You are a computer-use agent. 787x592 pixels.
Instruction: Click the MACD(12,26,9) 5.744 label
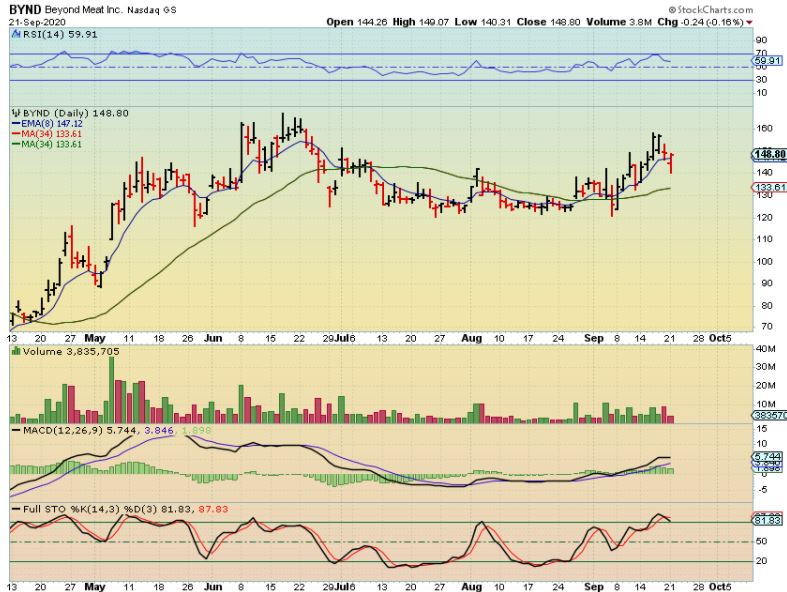73,430
